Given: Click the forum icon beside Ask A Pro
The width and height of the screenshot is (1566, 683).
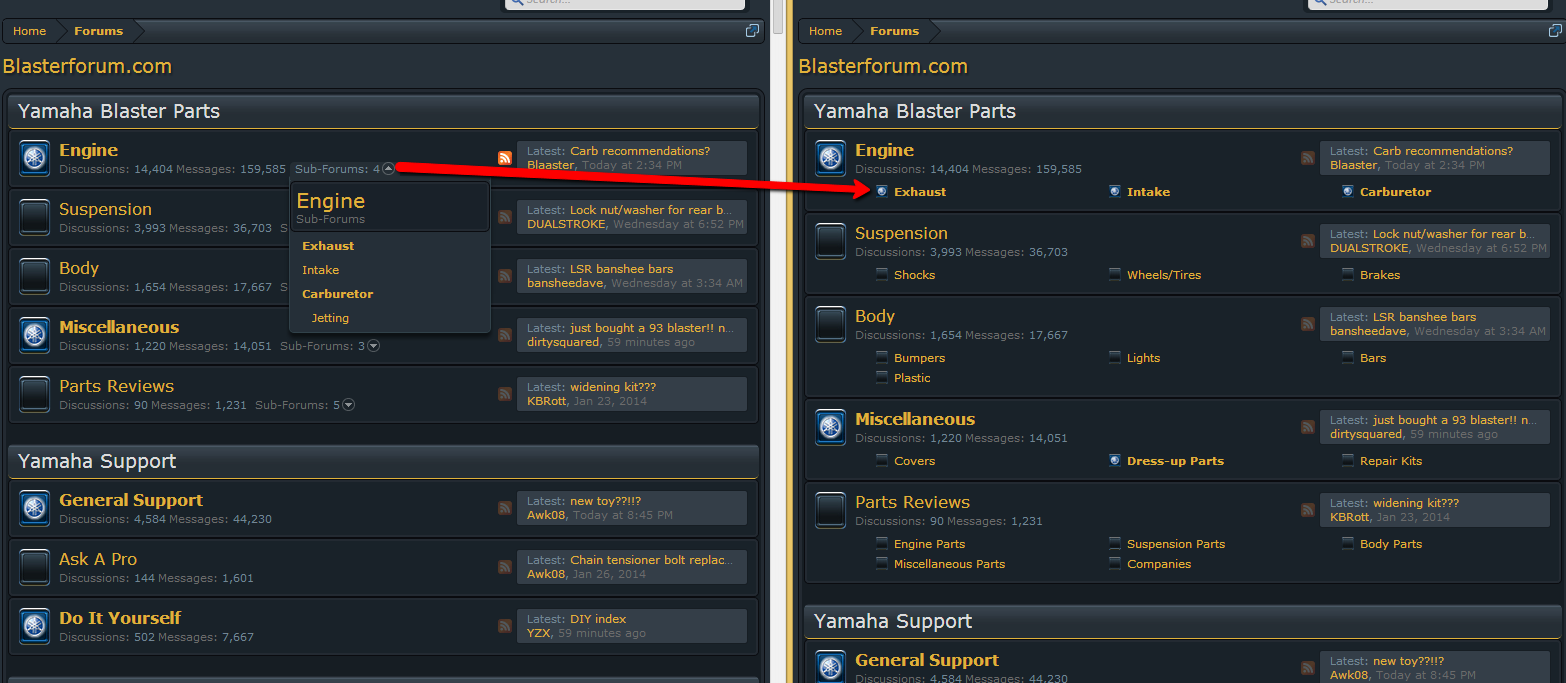Looking at the screenshot, I should point(35,567).
